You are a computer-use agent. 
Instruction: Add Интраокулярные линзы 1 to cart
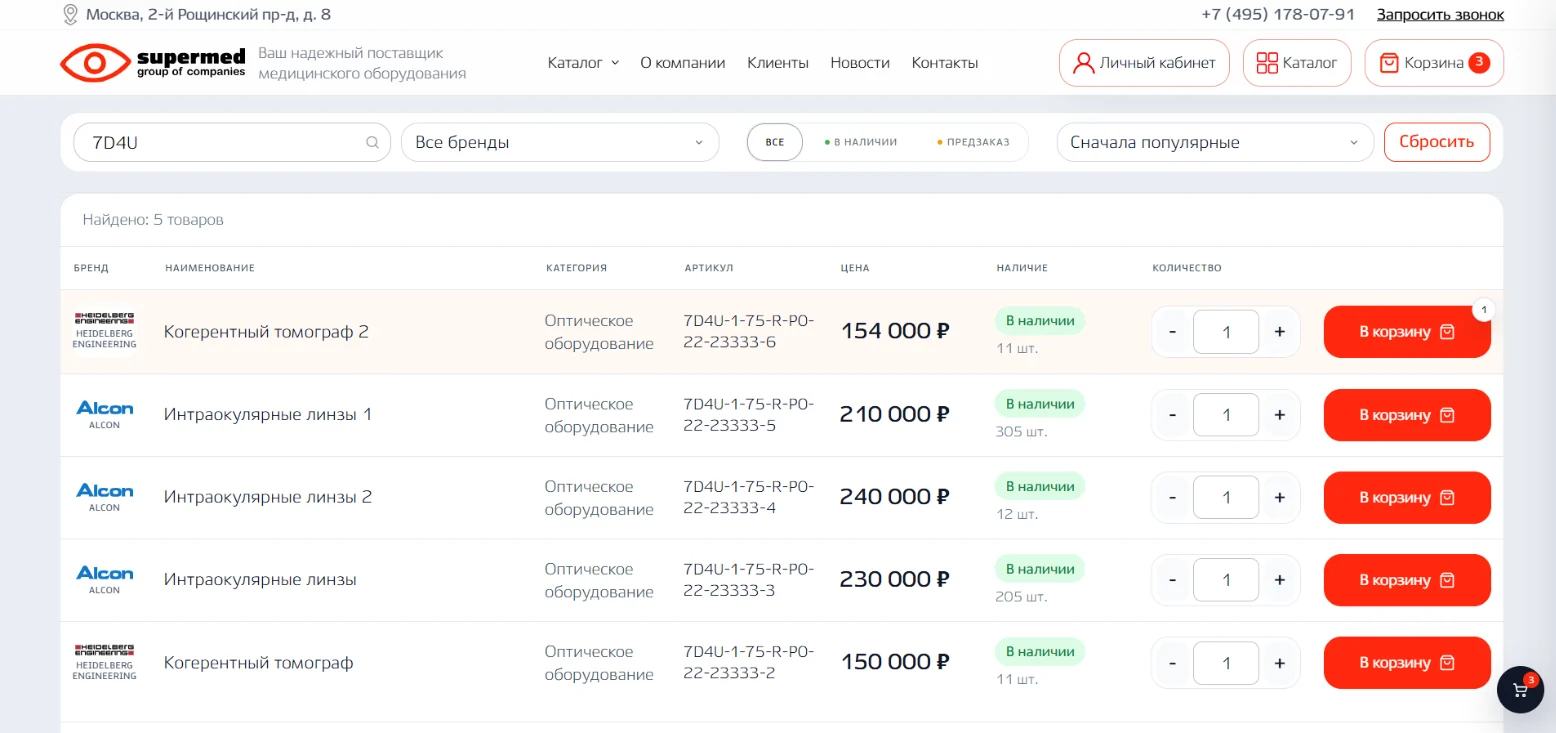pyautogui.click(x=1407, y=415)
